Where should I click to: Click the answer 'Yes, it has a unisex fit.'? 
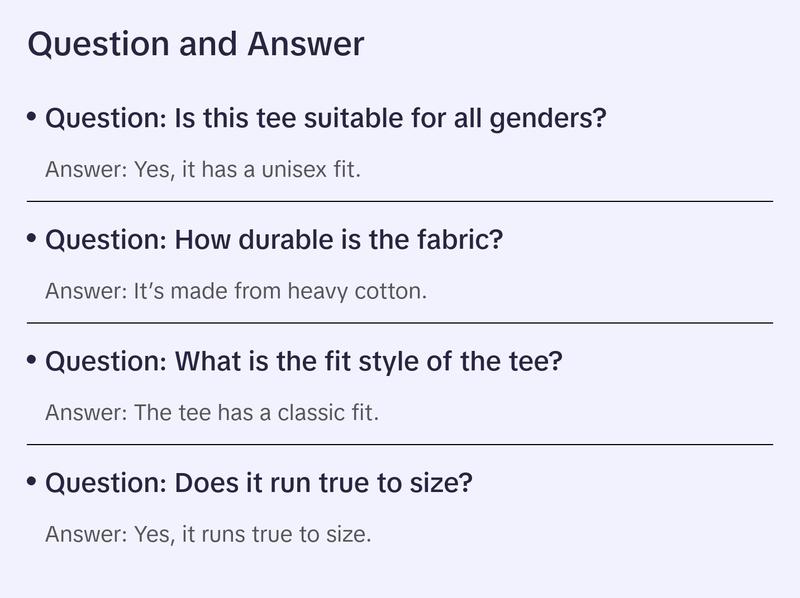coord(202,170)
